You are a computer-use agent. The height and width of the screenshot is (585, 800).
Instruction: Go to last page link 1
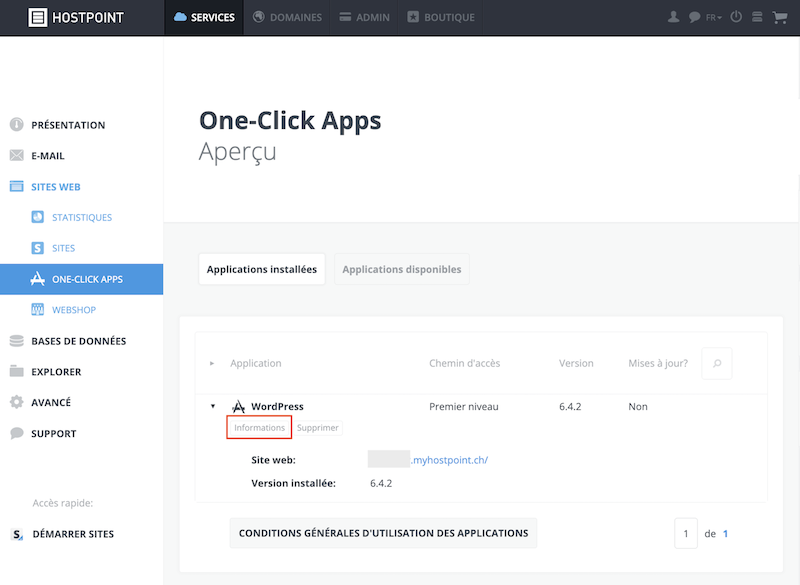pyautogui.click(x=726, y=533)
